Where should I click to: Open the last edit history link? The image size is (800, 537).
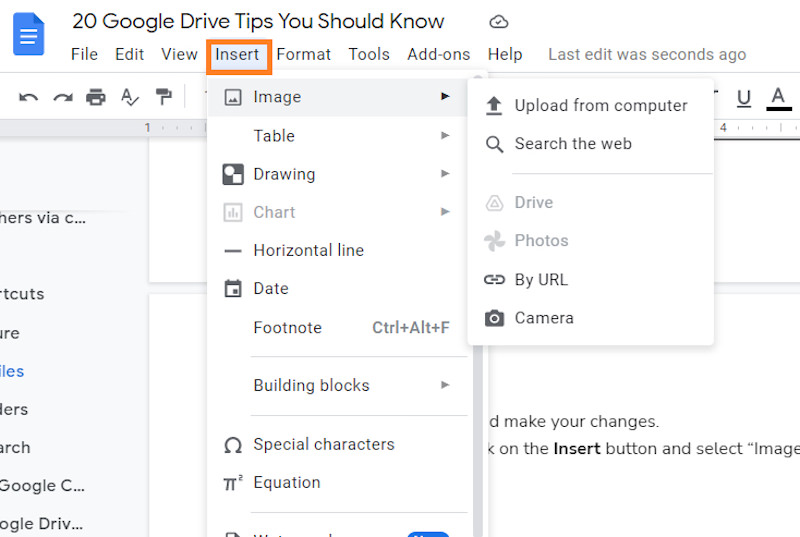(x=647, y=54)
